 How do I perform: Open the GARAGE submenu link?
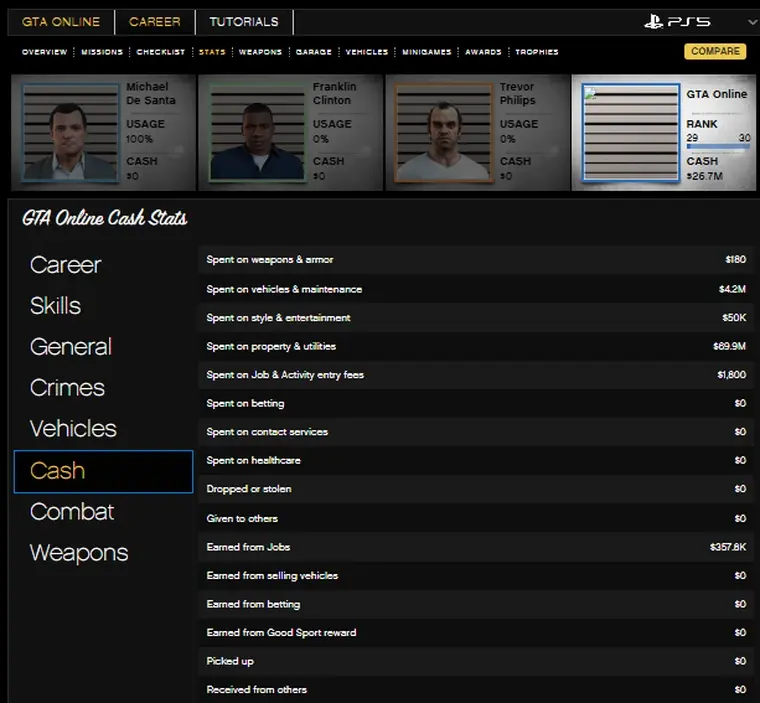pyautogui.click(x=314, y=52)
